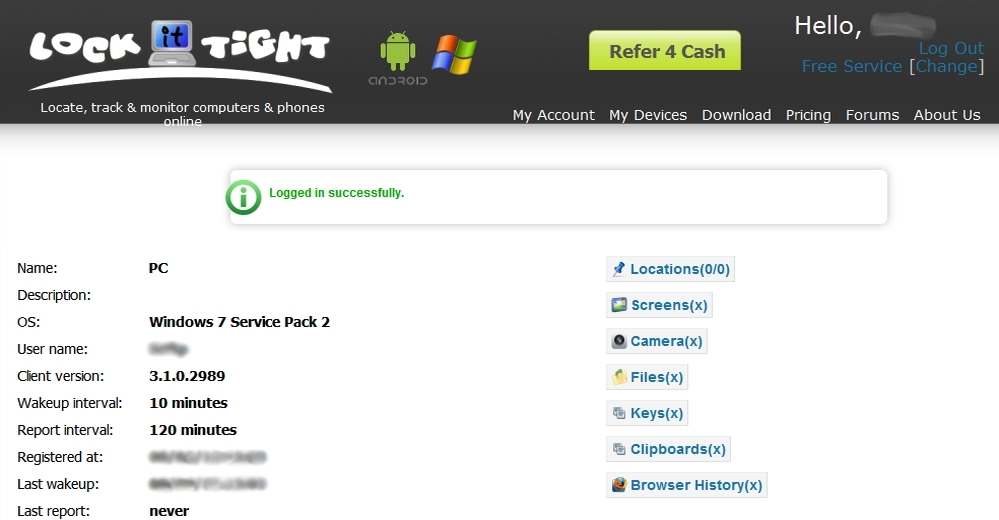The width and height of the screenshot is (999, 520).
Task: Click the Firefox icon beside Browser History
Action: click(619, 485)
